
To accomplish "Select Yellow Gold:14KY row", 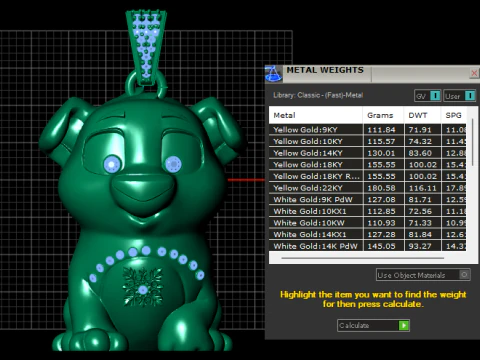I will pos(368,153).
